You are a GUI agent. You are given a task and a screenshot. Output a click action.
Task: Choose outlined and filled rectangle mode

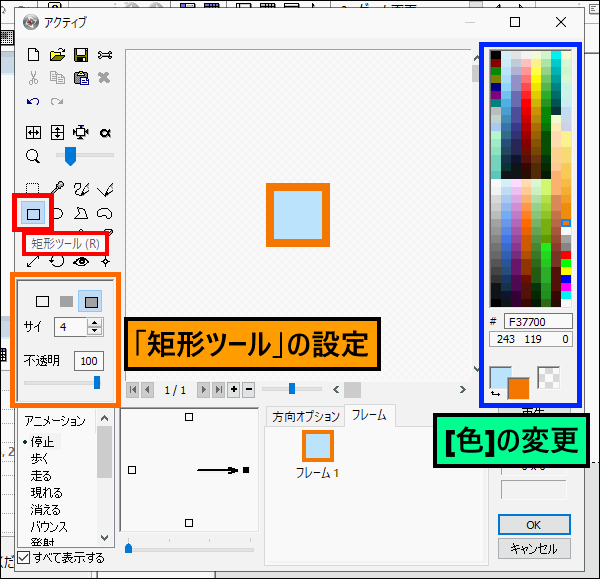pos(90,301)
